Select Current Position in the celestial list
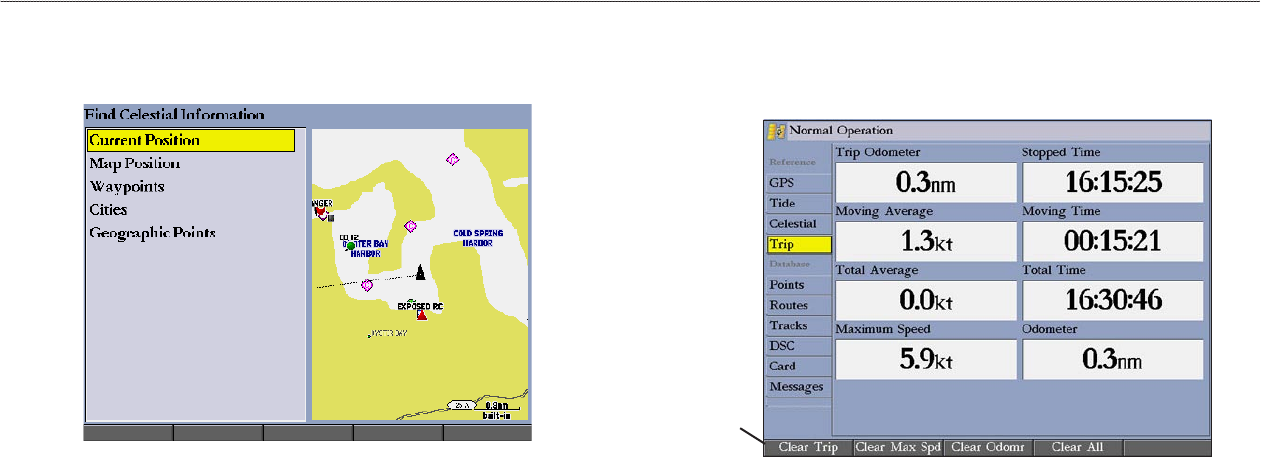1261x457 pixels. click(x=190, y=141)
